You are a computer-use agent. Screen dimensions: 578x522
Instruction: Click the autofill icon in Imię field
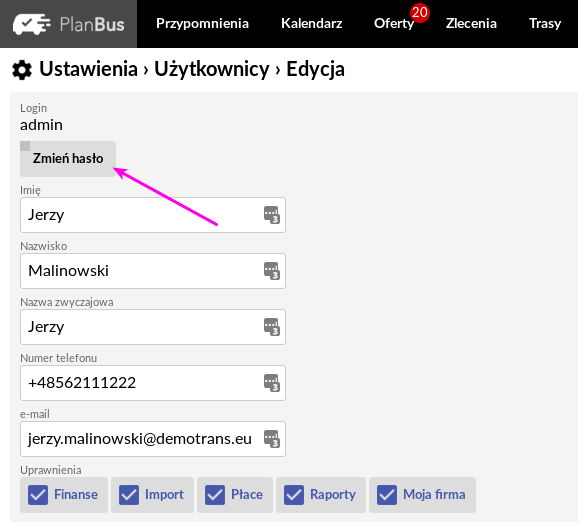click(272, 215)
